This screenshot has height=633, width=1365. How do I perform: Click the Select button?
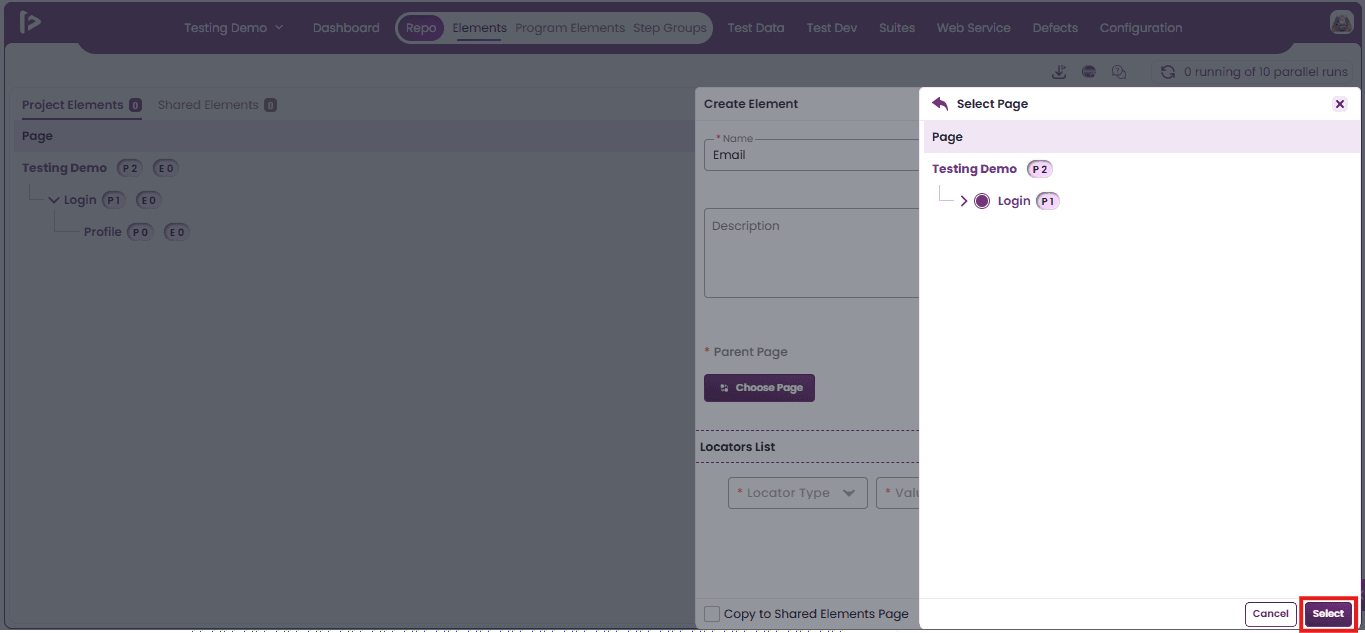click(x=1328, y=614)
